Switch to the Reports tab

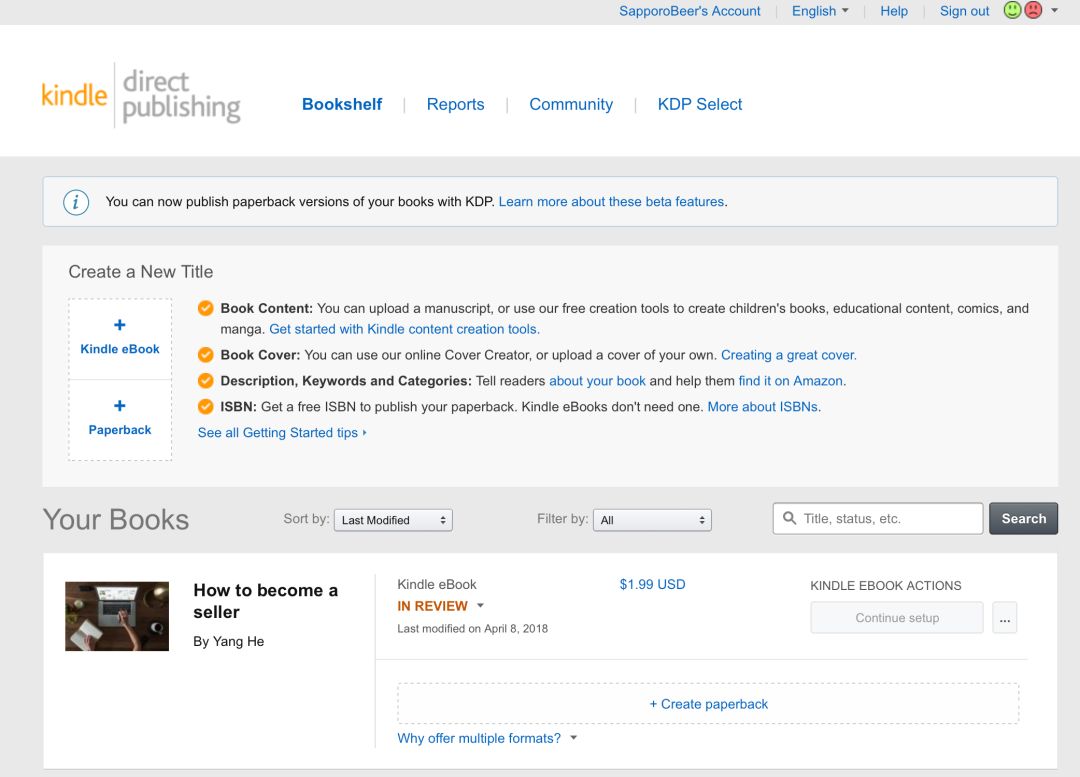click(x=455, y=104)
